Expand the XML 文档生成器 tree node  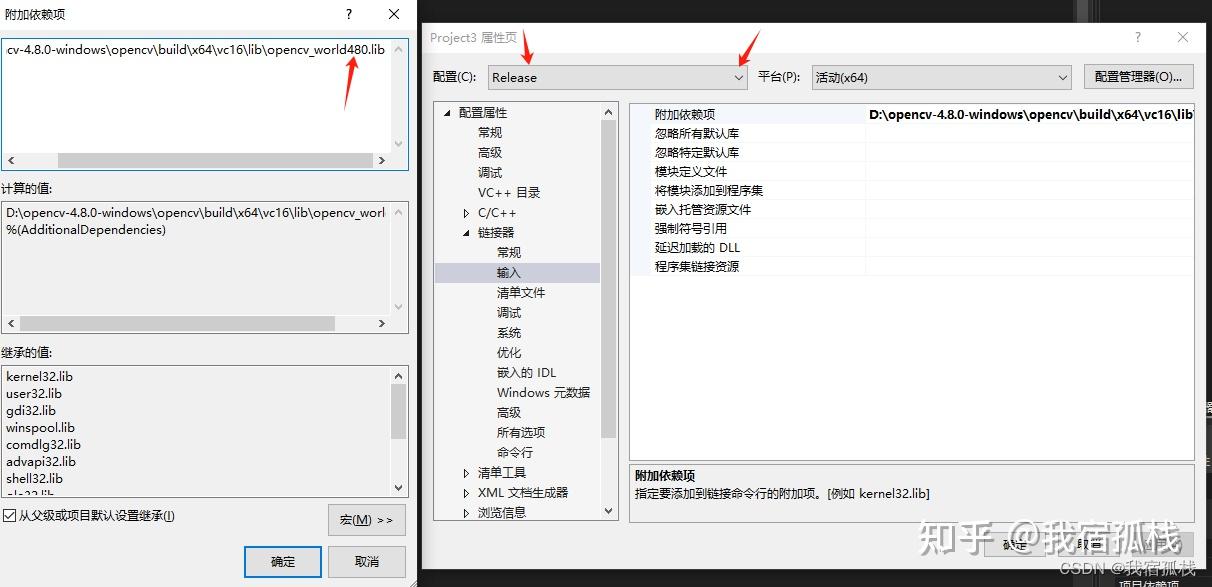(x=466, y=492)
